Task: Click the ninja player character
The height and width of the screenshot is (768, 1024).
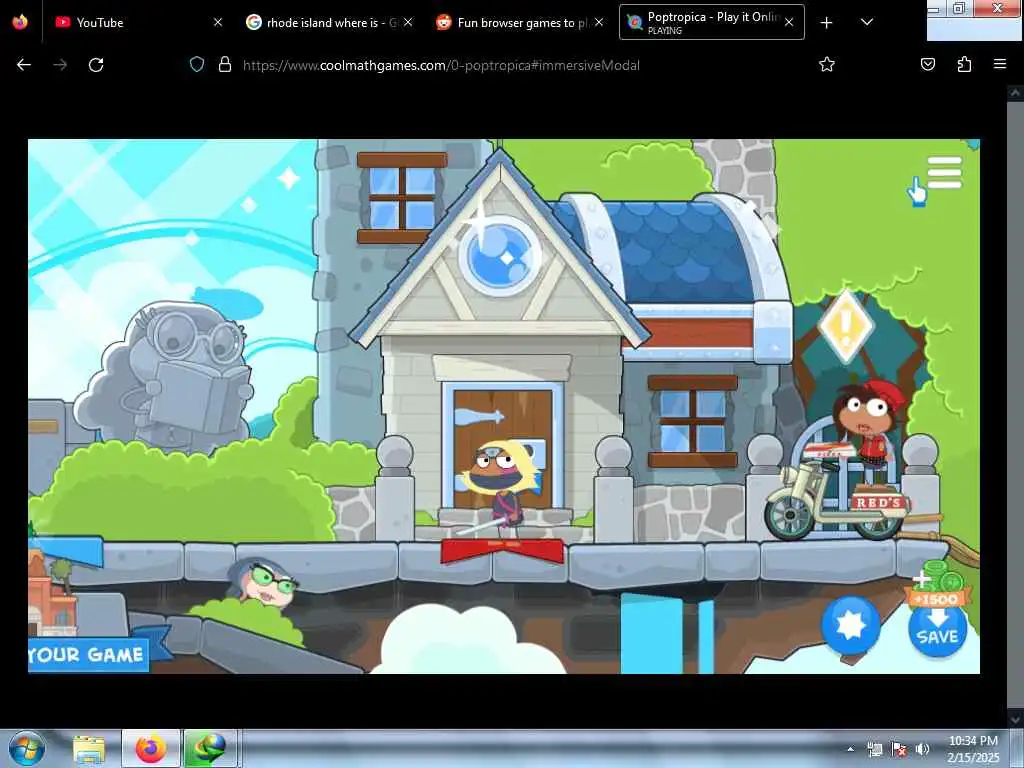Action: (502, 487)
